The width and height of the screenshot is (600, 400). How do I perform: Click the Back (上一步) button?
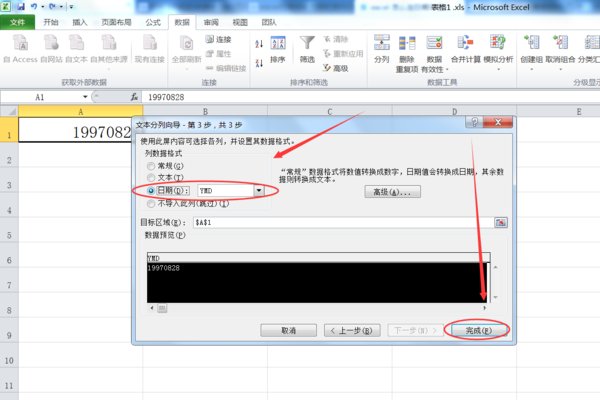[x=352, y=330]
